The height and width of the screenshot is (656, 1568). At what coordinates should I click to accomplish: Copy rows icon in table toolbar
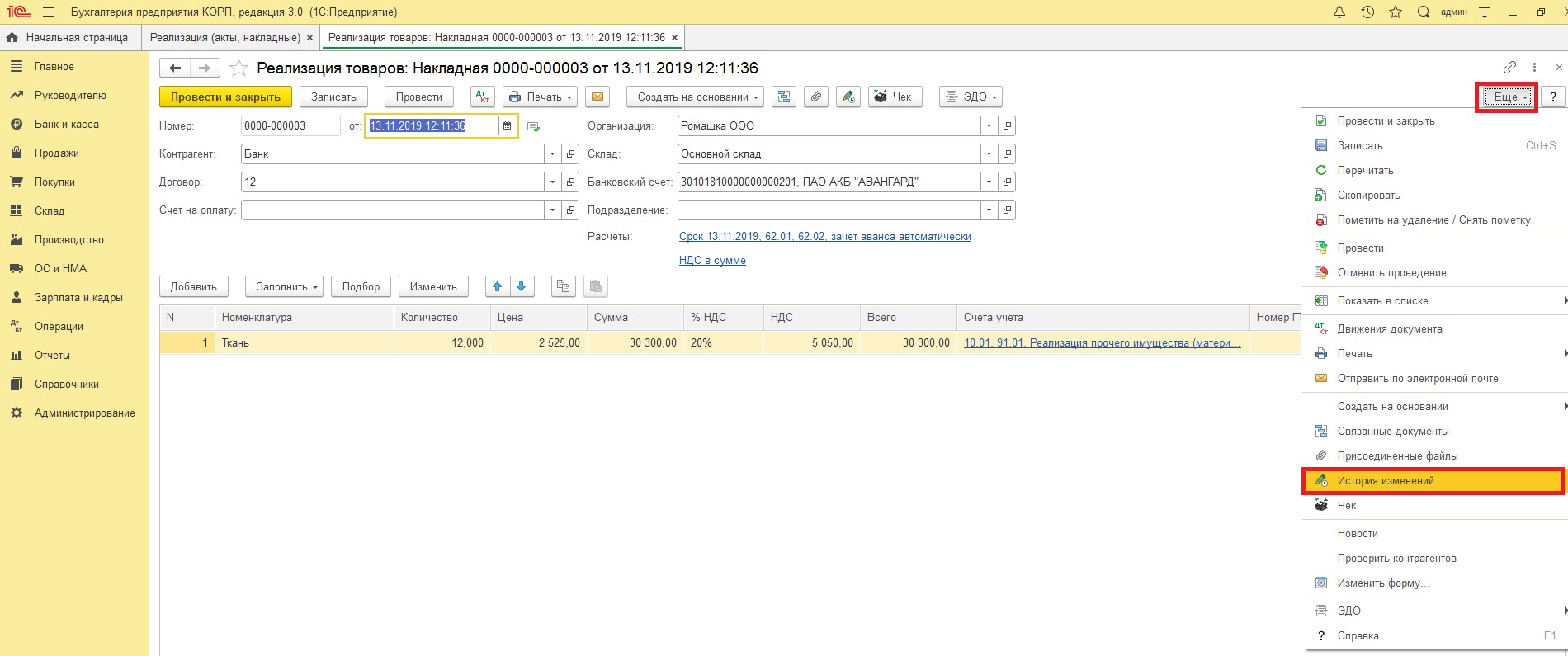point(563,286)
